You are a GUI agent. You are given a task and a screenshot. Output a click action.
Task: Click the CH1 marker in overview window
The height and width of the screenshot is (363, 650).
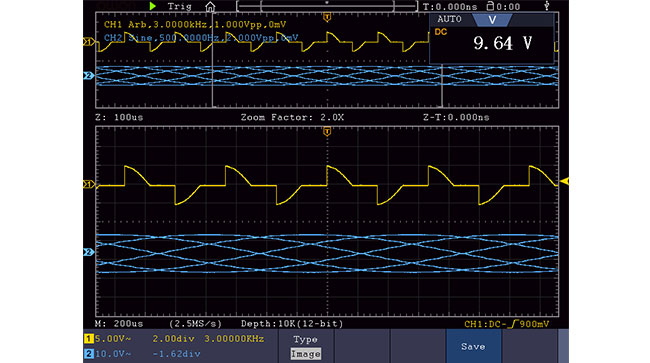click(x=89, y=42)
